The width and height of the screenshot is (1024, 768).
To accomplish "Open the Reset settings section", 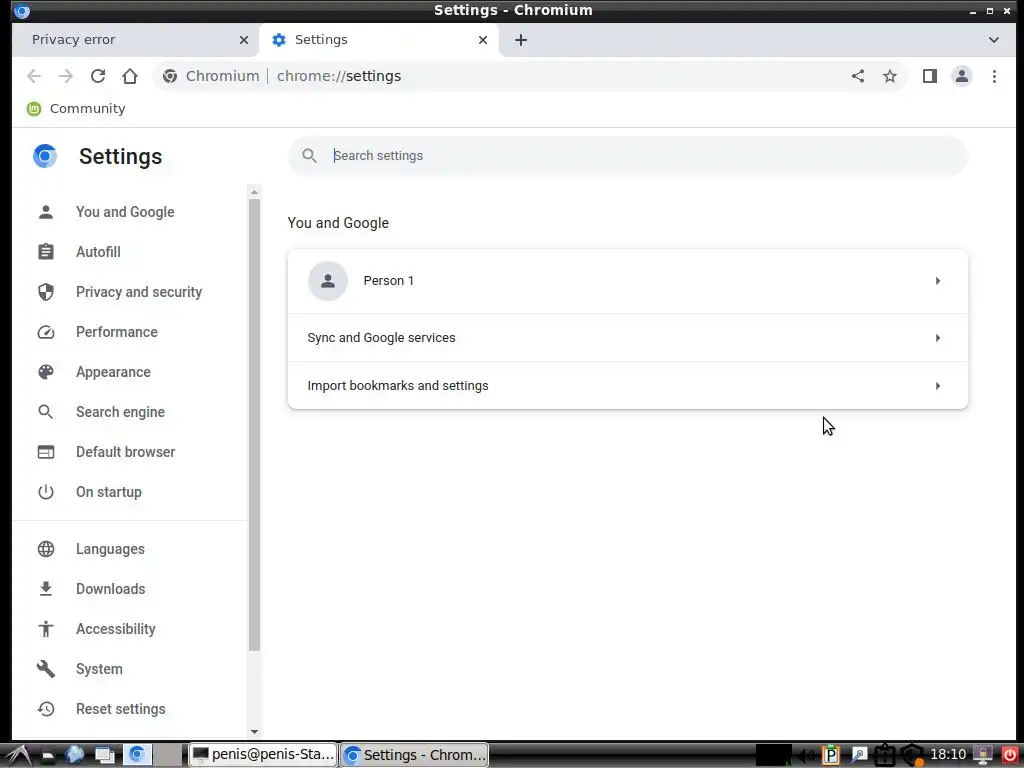I will [120, 709].
